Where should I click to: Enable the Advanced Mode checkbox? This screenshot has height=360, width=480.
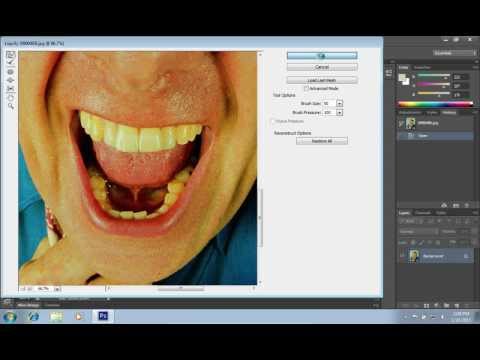[306, 88]
